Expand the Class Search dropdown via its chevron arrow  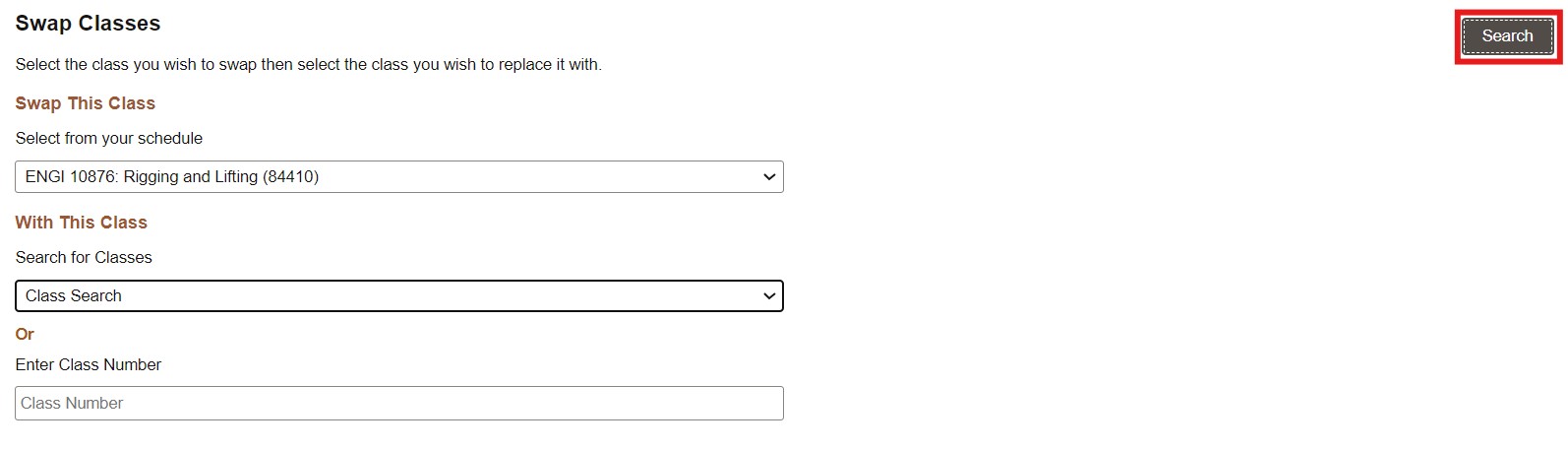[769, 296]
